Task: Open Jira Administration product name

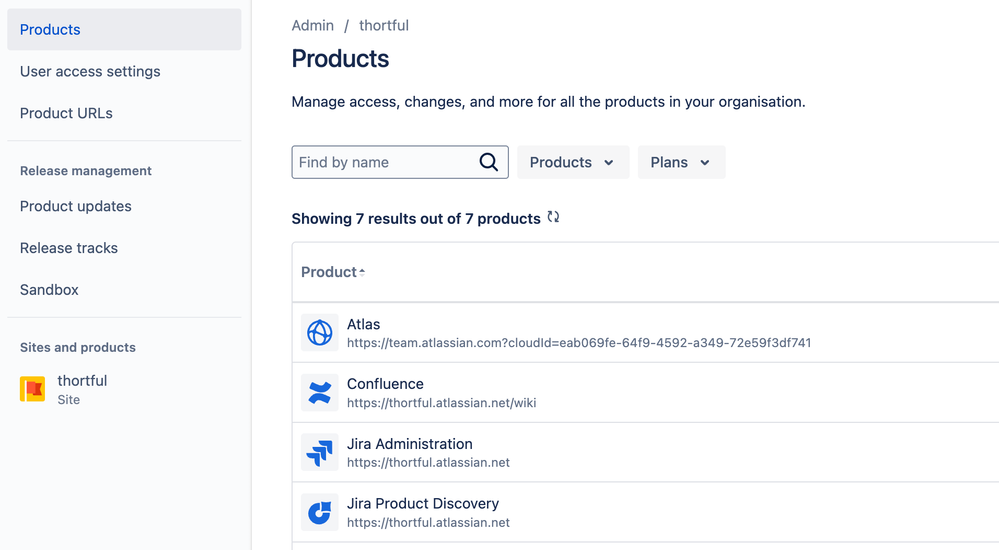Action: 410,444
